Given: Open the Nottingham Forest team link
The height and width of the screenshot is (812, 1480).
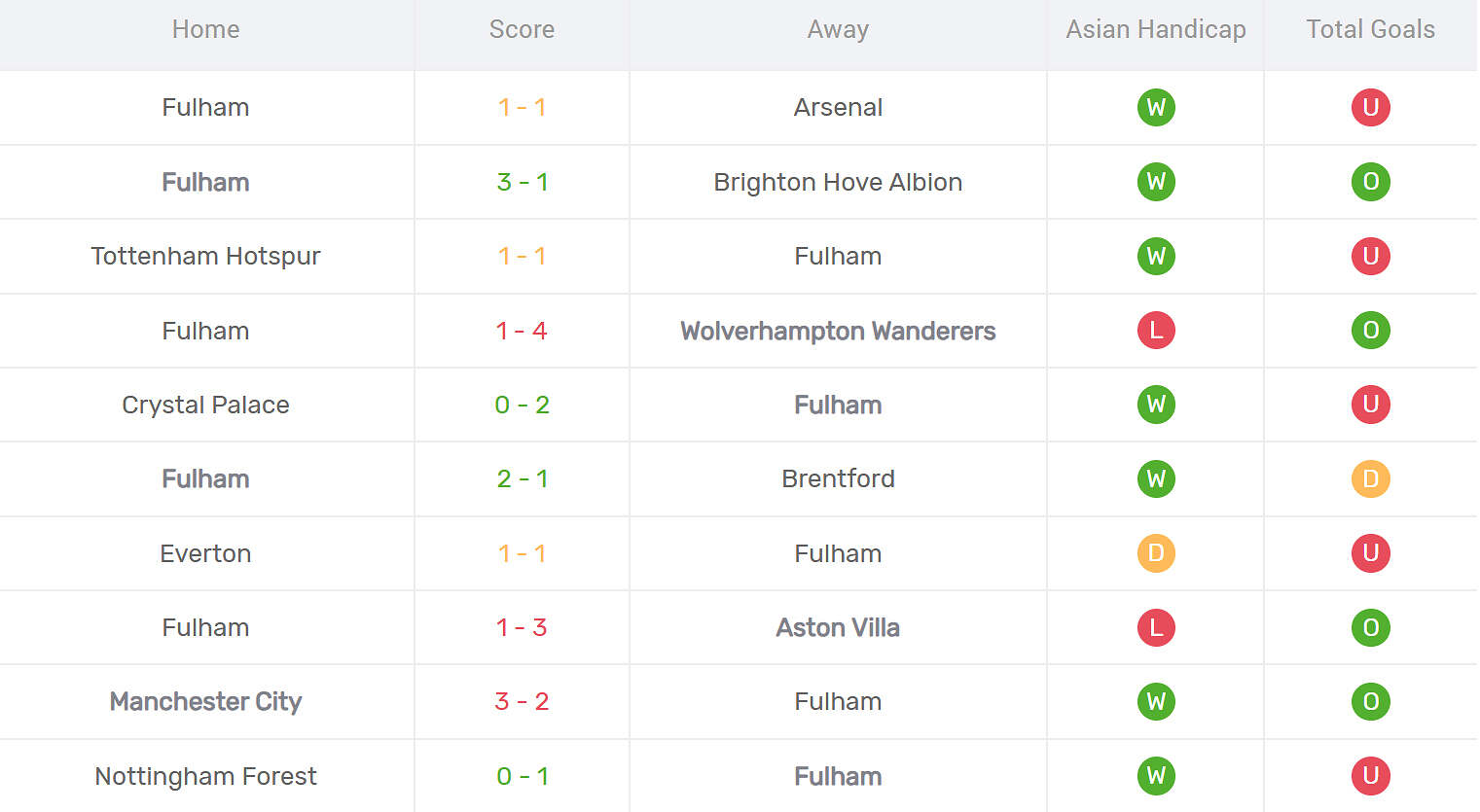Looking at the screenshot, I should coord(205,776).
